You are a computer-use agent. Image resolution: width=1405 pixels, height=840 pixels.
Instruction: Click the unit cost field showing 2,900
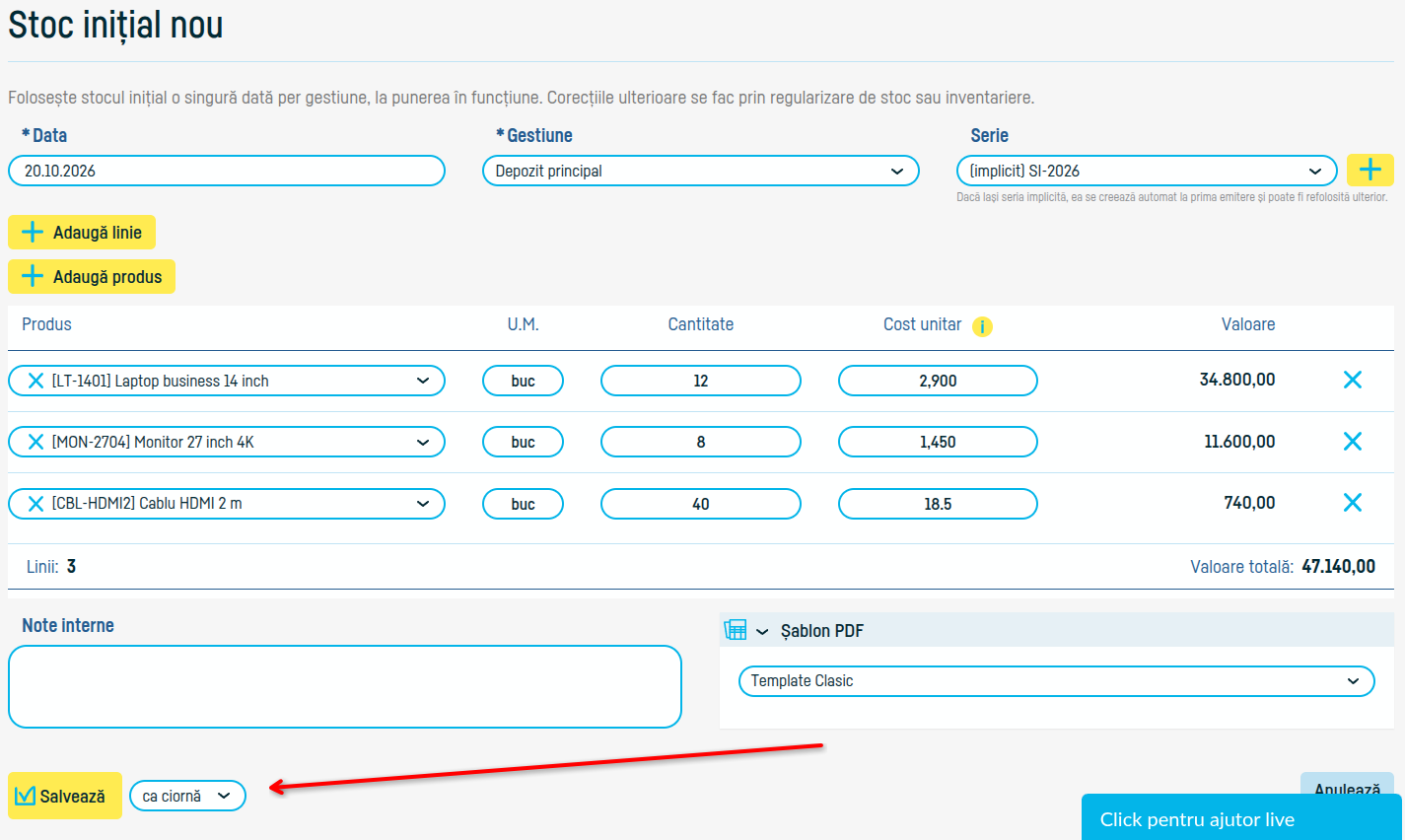(938, 381)
